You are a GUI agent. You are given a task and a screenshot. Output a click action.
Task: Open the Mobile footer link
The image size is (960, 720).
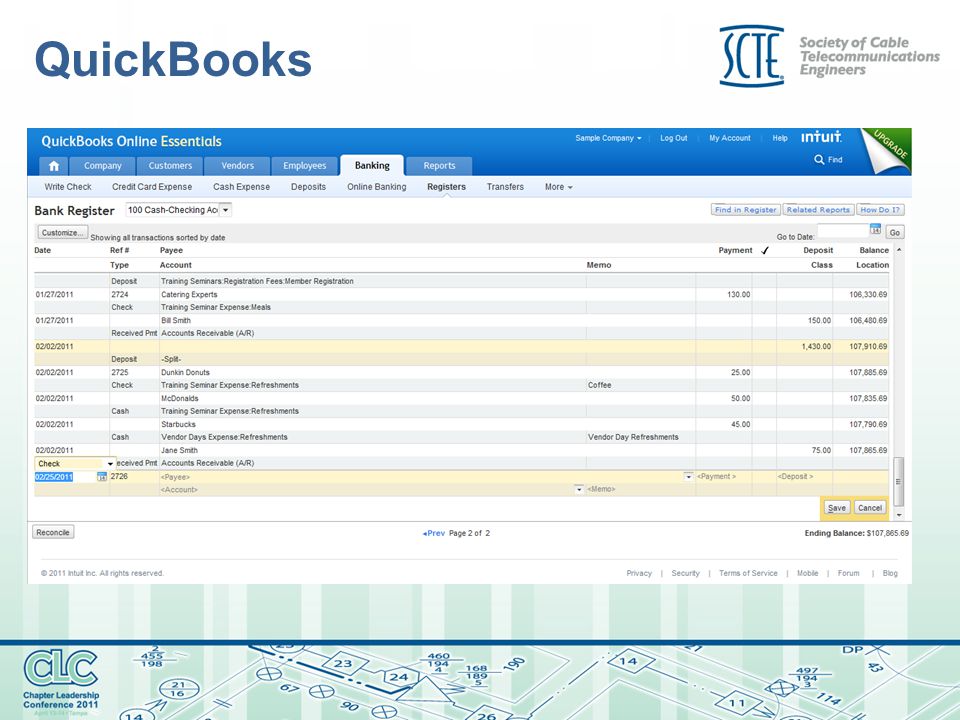coord(808,574)
